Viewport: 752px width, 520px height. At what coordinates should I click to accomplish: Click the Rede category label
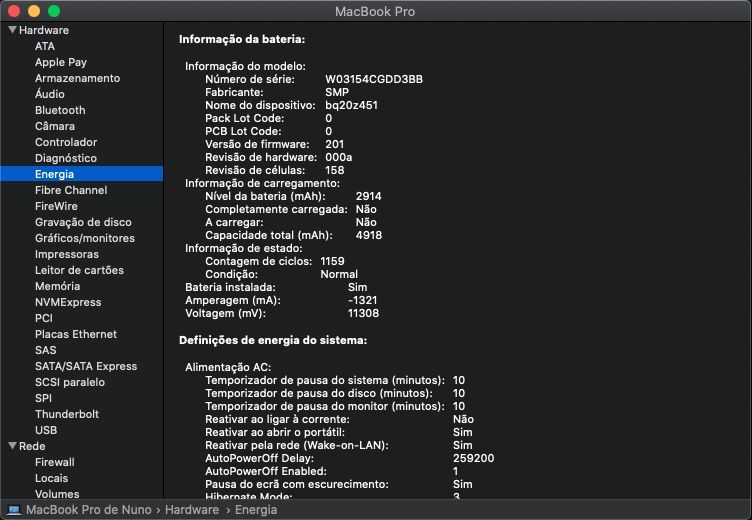[x=32, y=446]
